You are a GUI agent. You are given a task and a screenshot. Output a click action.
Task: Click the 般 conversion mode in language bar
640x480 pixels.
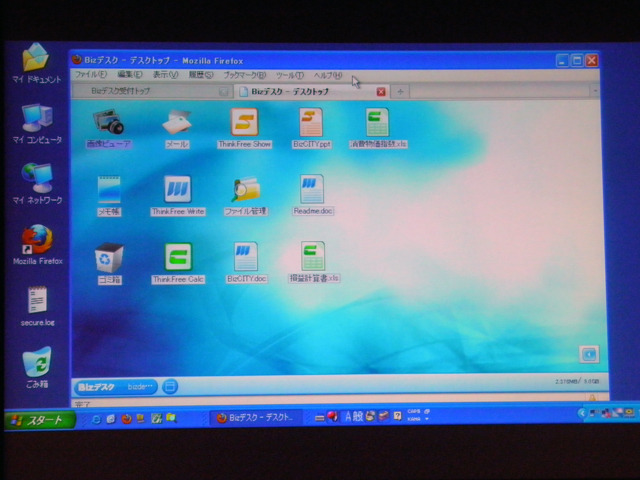point(358,416)
